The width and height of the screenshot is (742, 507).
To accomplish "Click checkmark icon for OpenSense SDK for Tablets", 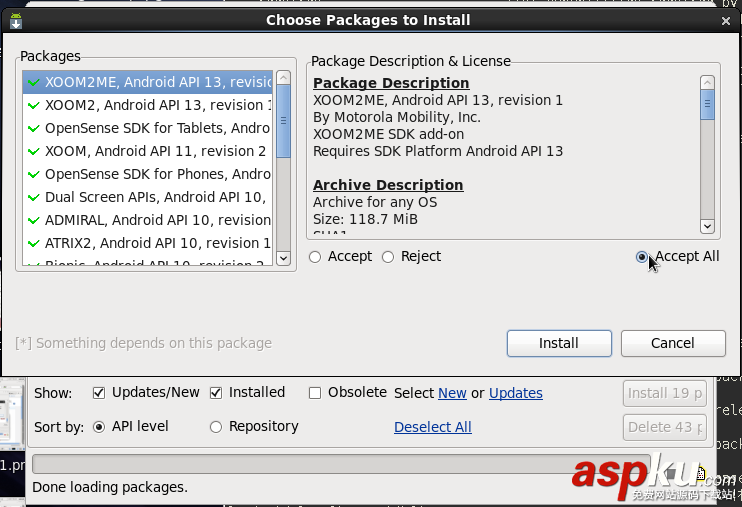I will click(34, 128).
